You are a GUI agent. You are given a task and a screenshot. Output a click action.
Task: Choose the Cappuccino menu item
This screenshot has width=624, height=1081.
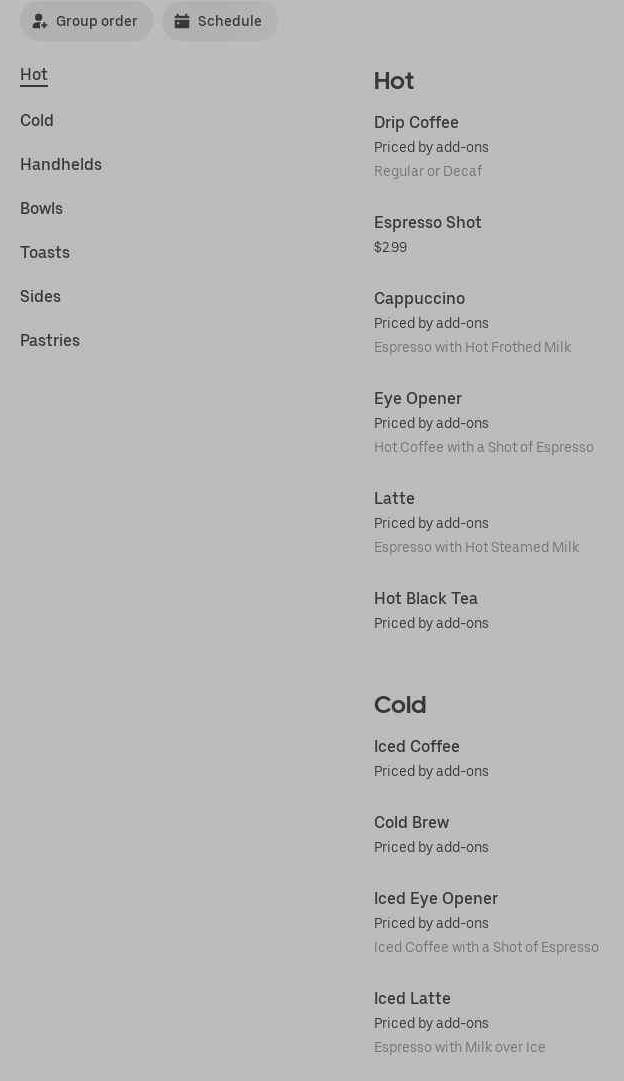click(x=419, y=299)
